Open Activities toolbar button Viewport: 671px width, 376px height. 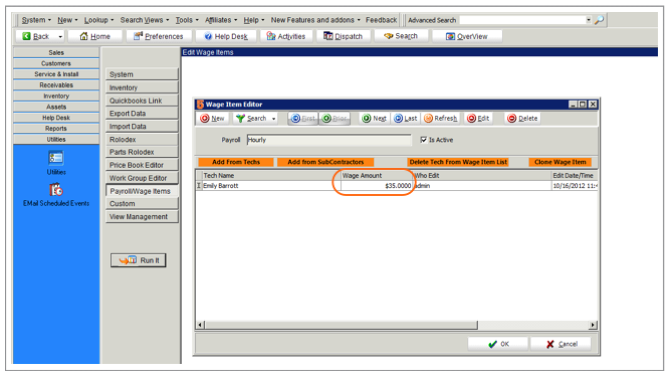(x=286, y=36)
